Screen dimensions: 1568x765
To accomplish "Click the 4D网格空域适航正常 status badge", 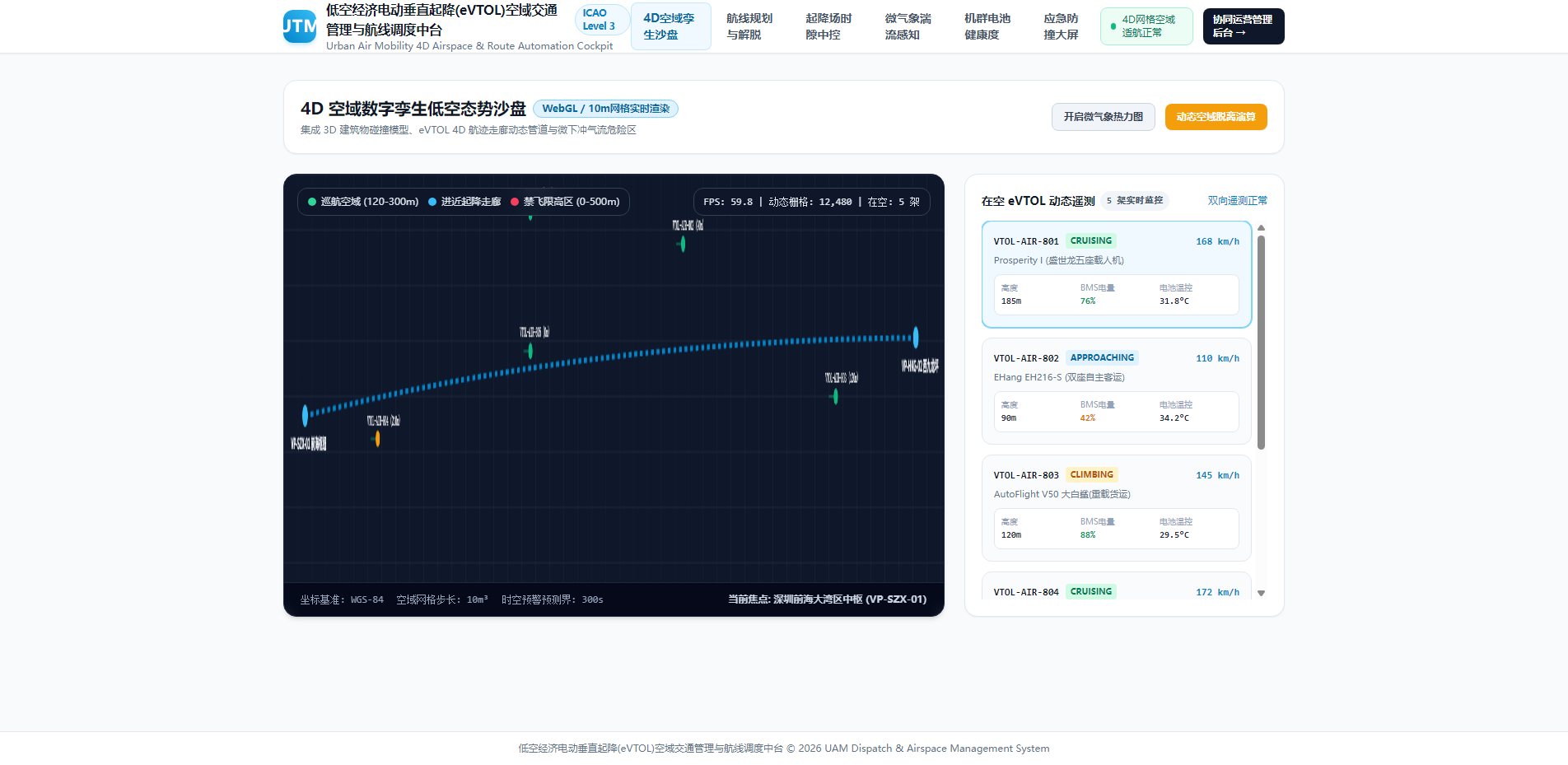I will [x=1146, y=26].
